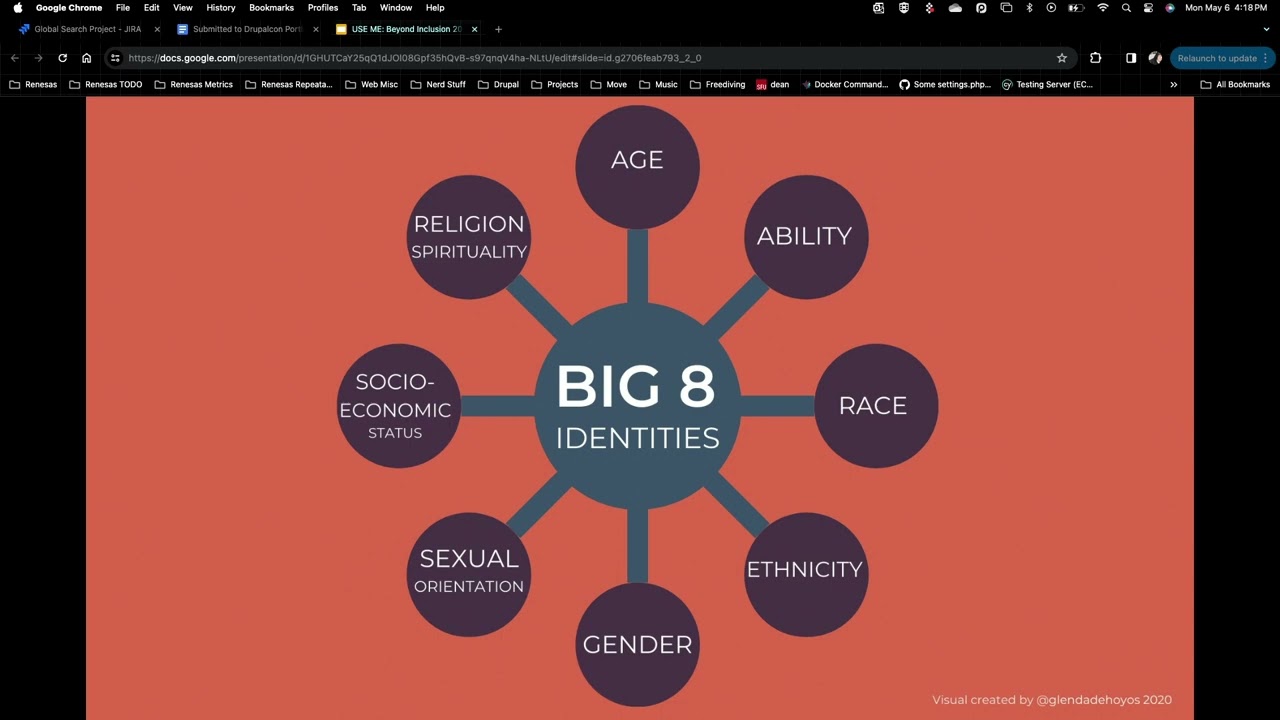Toggle the Chrome side panel icon
The width and height of the screenshot is (1280, 720).
coord(1131,58)
